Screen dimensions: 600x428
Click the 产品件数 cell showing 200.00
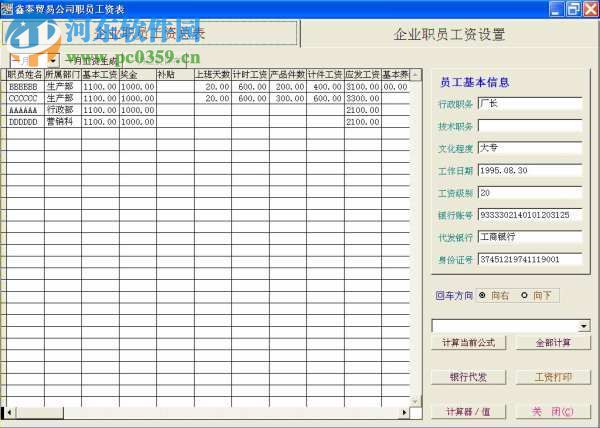tap(288, 87)
